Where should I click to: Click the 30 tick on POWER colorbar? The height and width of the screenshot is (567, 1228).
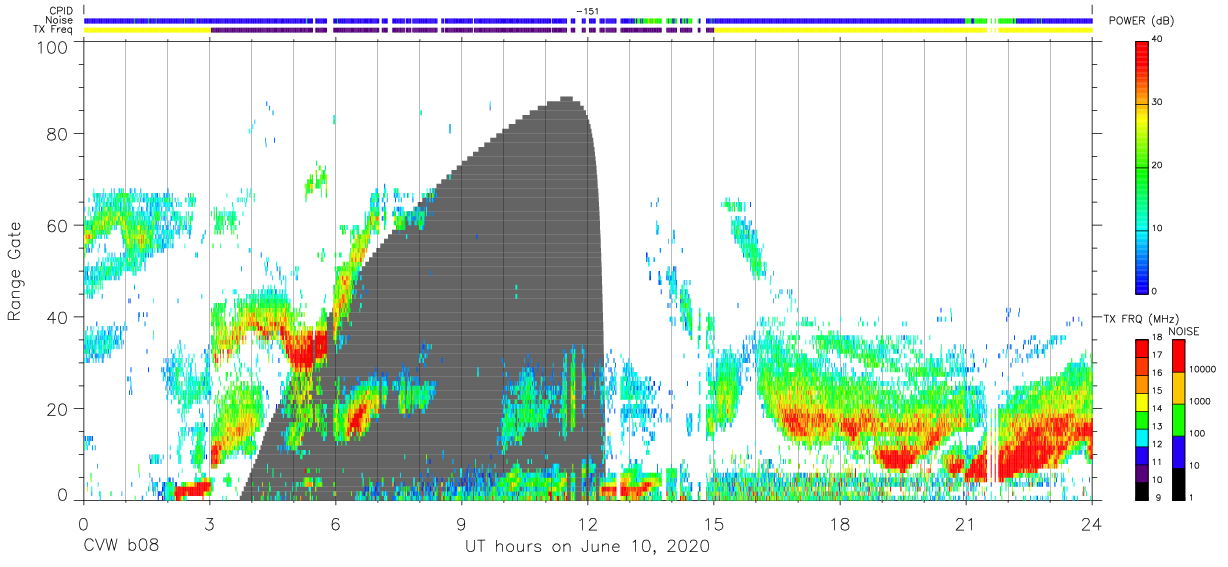tap(1158, 102)
